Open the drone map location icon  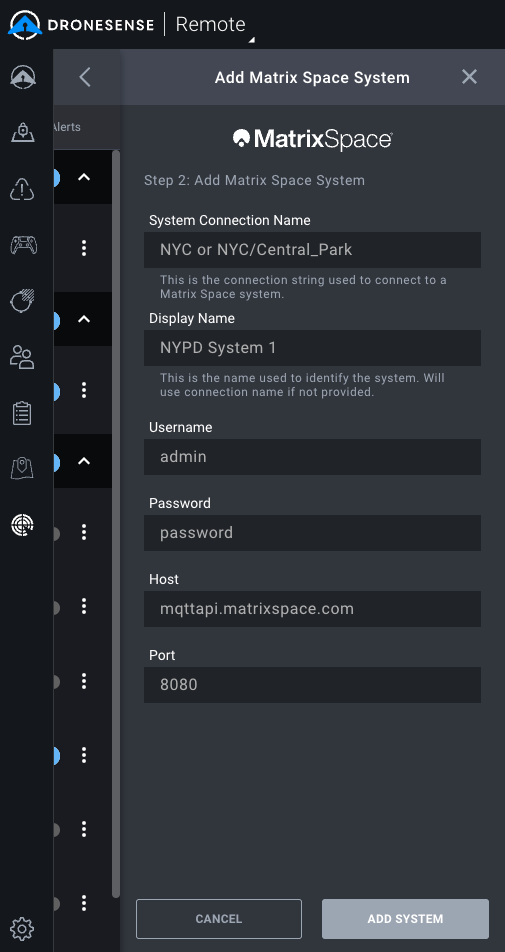[22, 132]
